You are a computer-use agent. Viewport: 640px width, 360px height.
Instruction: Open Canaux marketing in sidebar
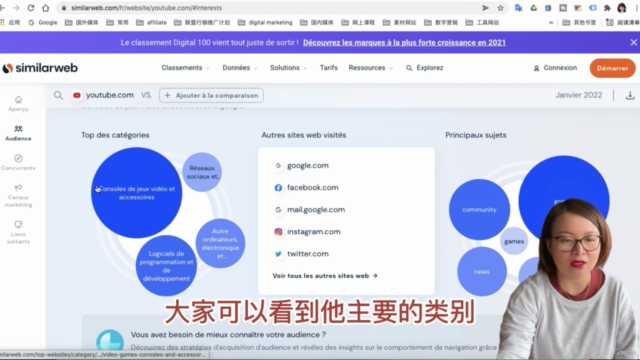tap(18, 196)
